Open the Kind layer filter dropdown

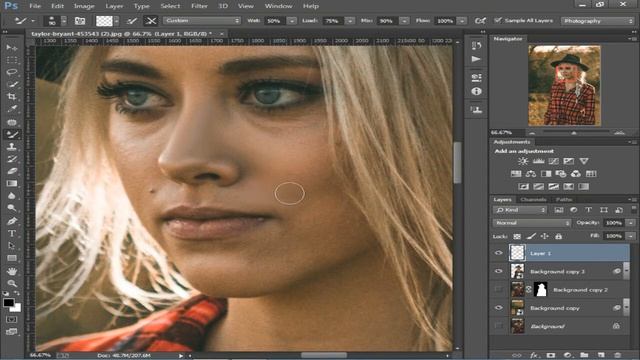click(520, 210)
